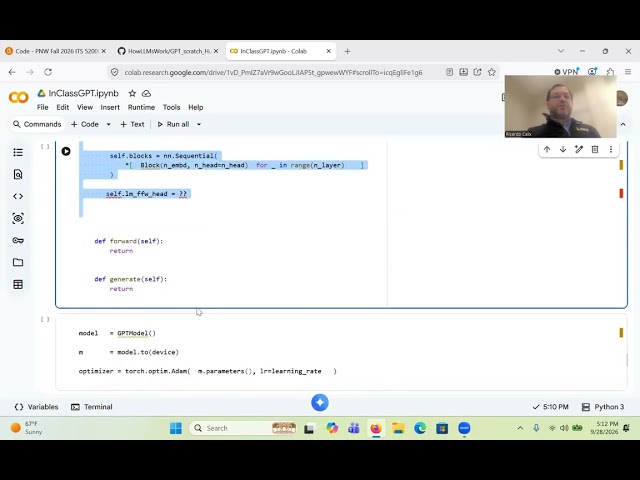Add a new Text cell
Image resolution: width=640 pixels, height=480 pixels.
[x=132, y=124]
